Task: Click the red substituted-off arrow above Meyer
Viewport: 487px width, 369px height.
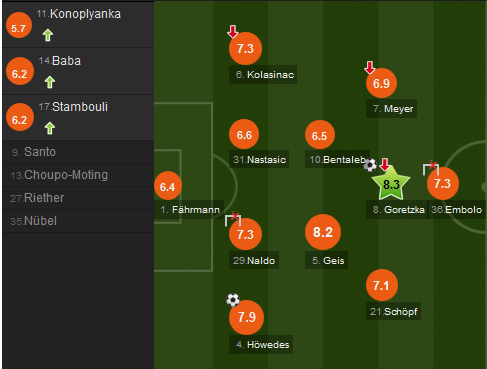Action: pos(369,68)
